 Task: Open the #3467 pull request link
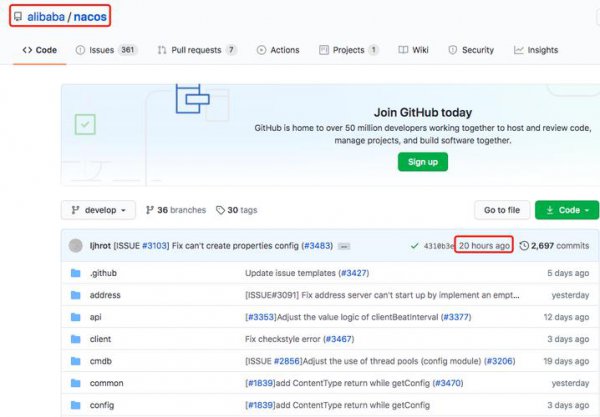[x=339, y=339]
